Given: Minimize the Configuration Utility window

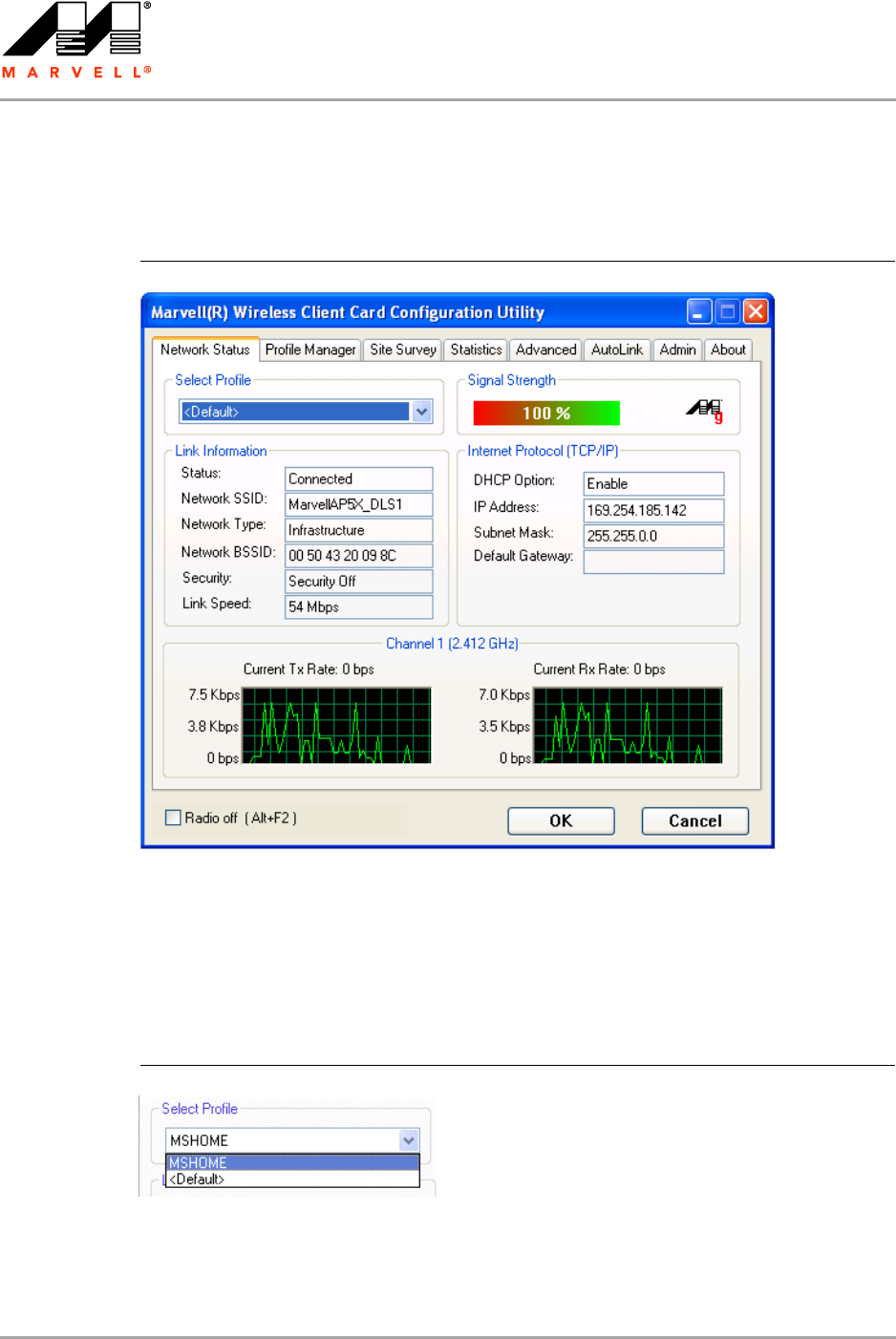Looking at the screenshot, I should pyautogui.click(x=699, y=311).
